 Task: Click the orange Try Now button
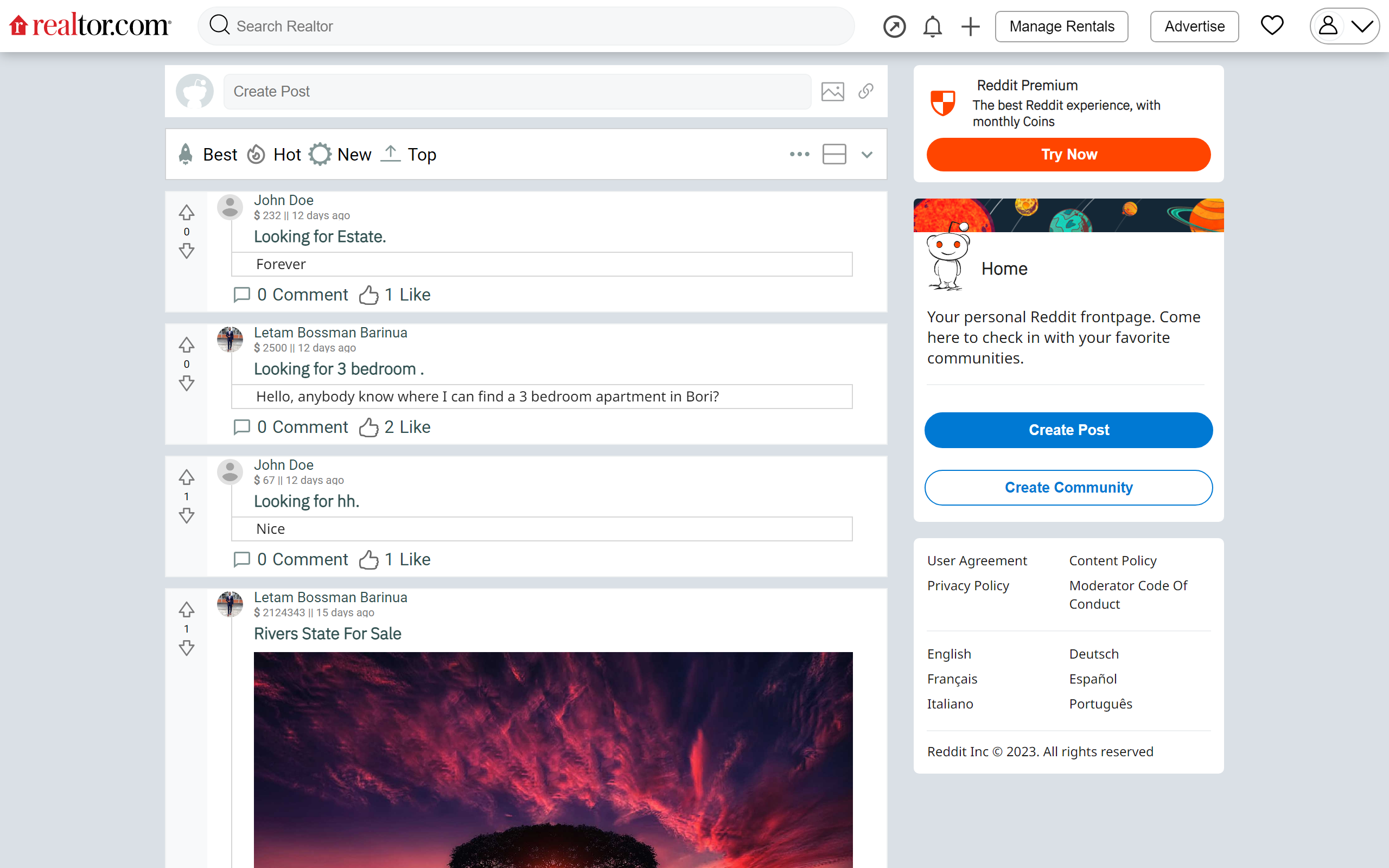point(1068,155)
